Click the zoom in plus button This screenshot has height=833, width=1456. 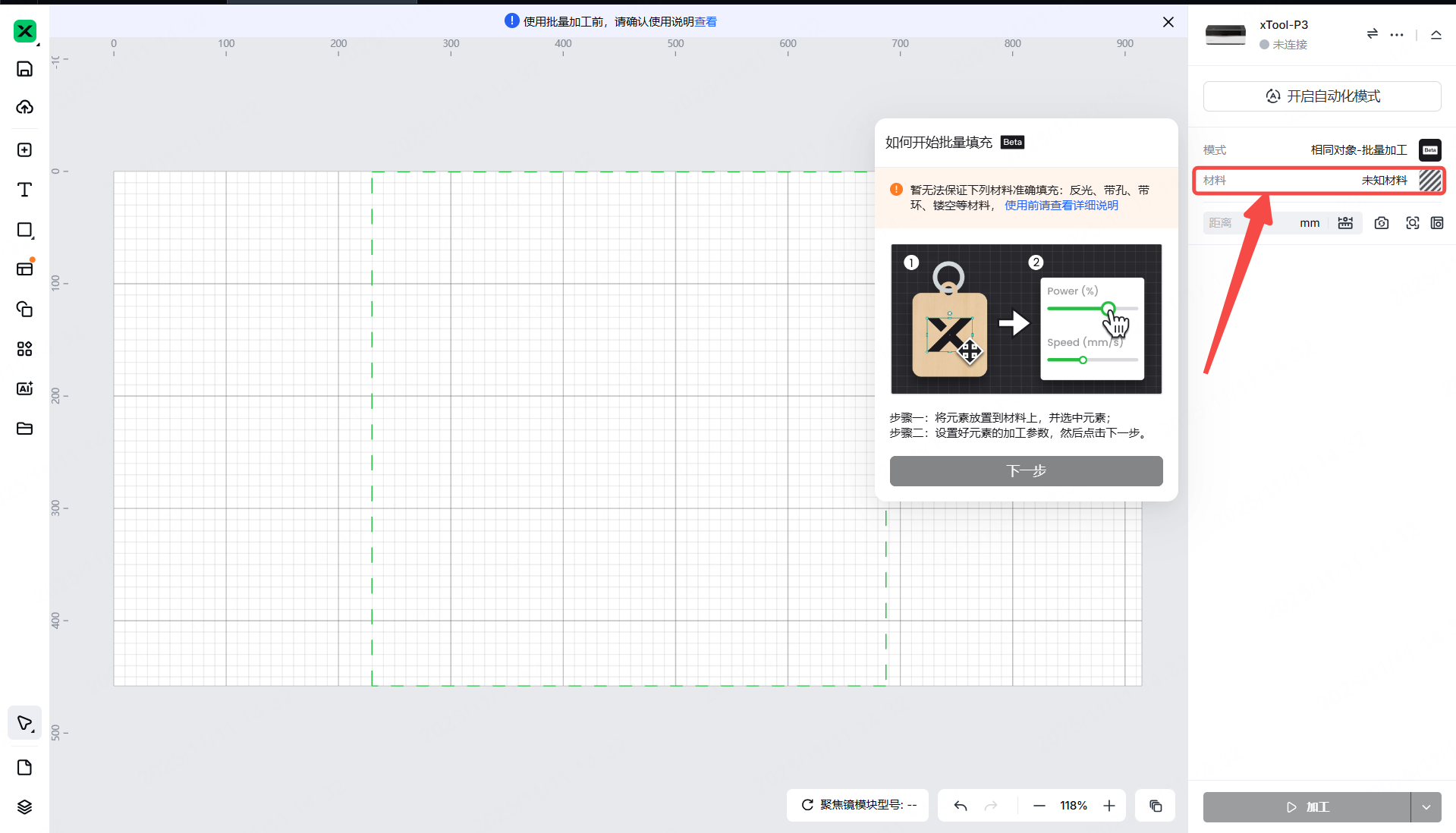(1109, 806)
